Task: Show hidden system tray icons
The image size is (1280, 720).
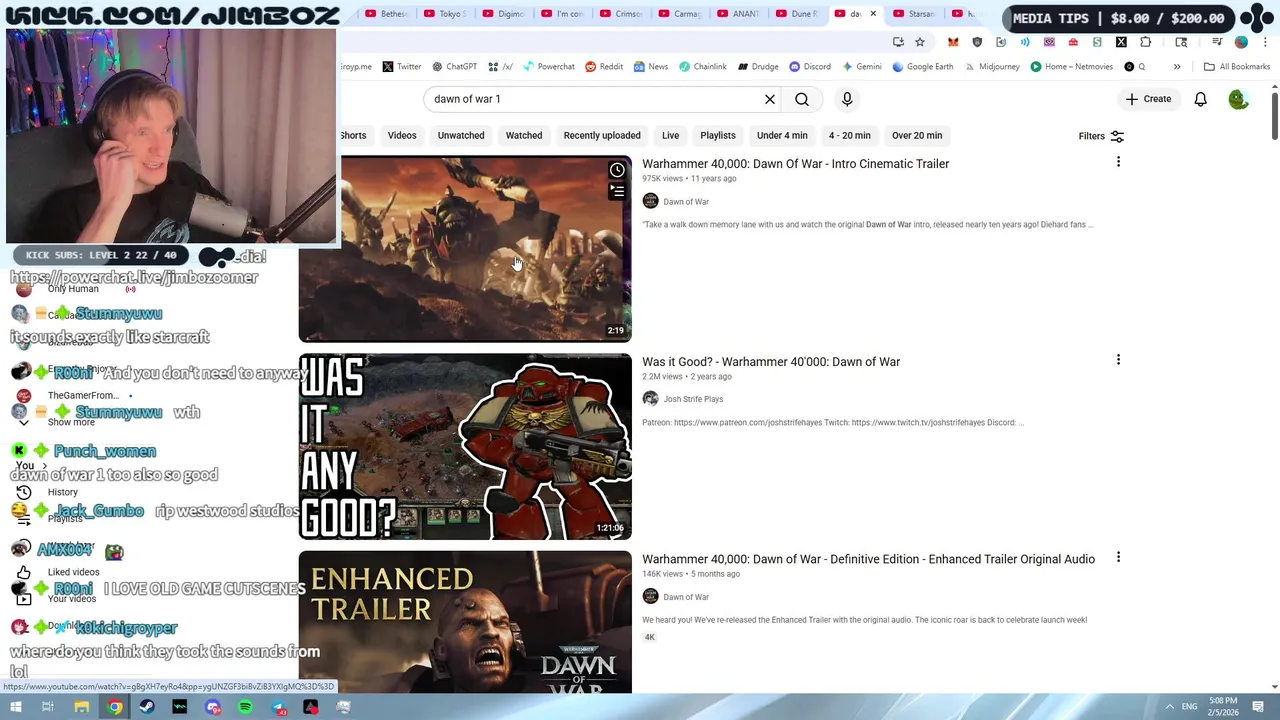Action: pyautogui.click(x=1169, y=707)
